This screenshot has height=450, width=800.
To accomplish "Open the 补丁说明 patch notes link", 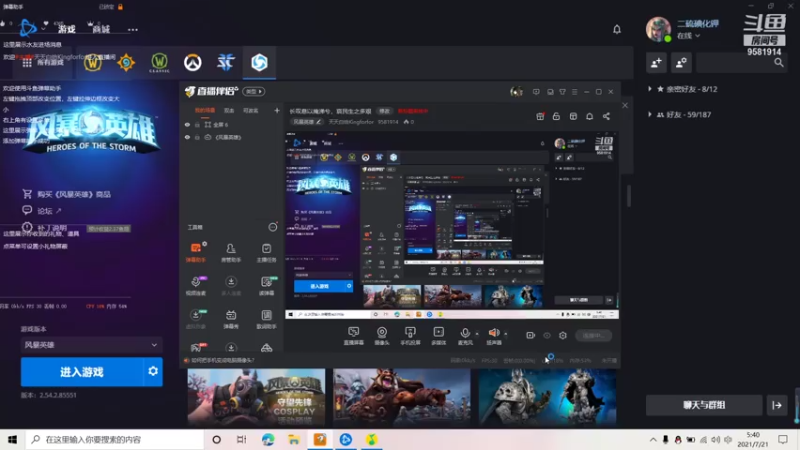I will point(45,228).
